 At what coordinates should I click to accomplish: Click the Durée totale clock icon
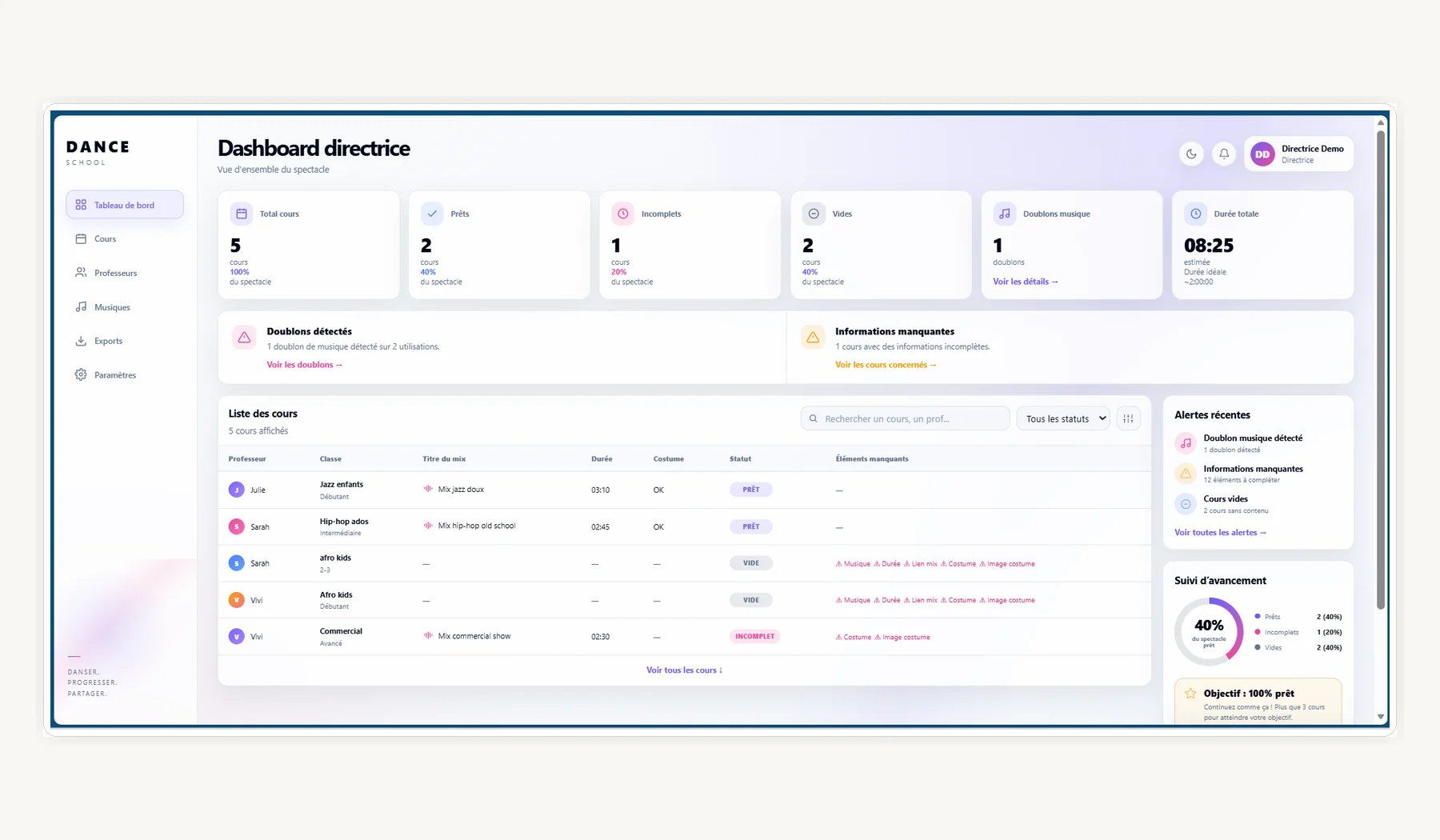(x=1196, y=214)
